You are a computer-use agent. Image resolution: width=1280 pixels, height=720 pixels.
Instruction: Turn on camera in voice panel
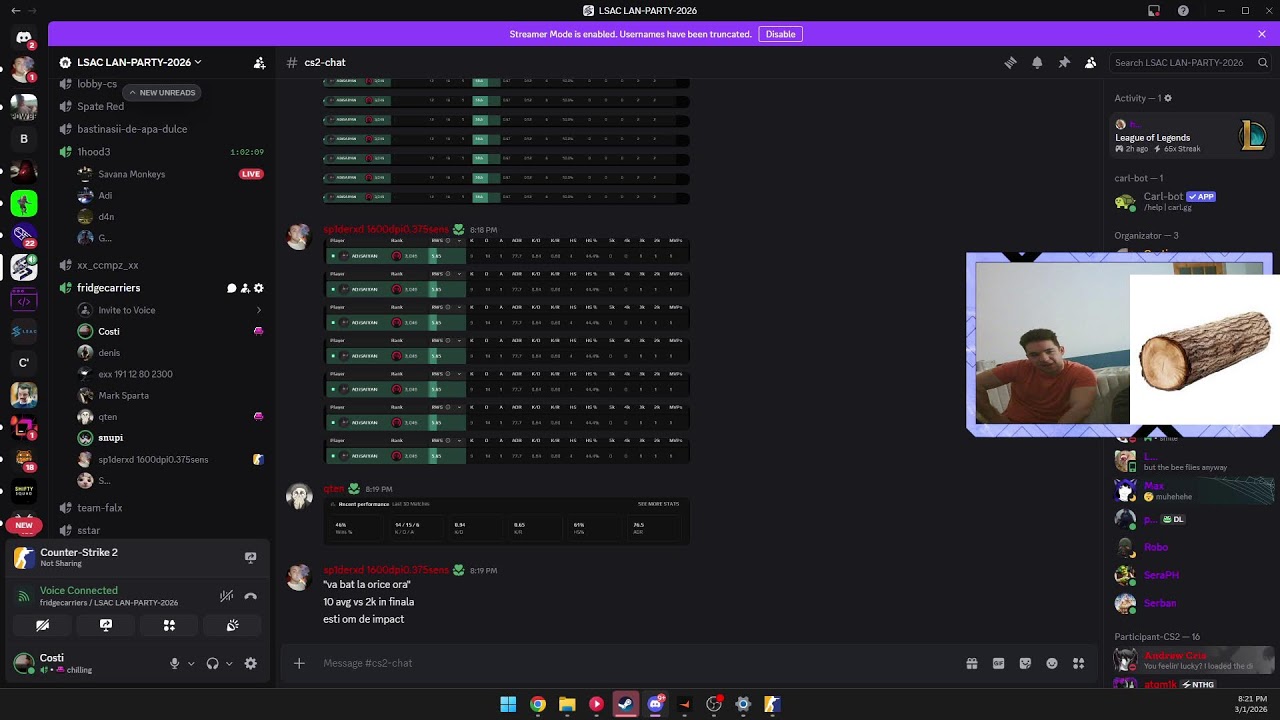click(x=43, y=625)
